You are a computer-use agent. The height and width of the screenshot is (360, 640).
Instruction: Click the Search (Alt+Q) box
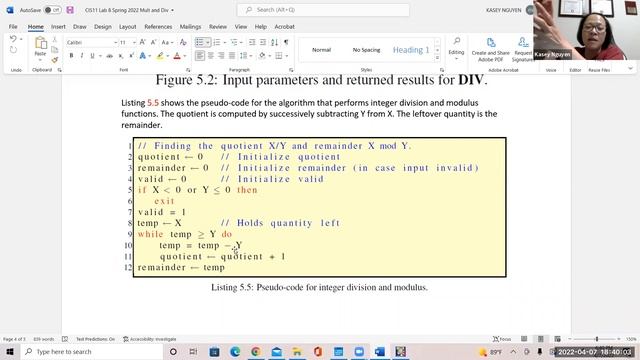point(323,10)
